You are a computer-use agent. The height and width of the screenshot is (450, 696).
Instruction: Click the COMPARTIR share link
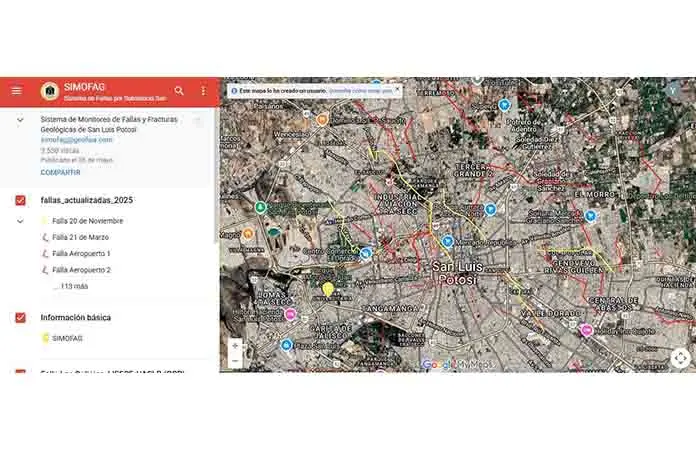click(x=60, y=173)
